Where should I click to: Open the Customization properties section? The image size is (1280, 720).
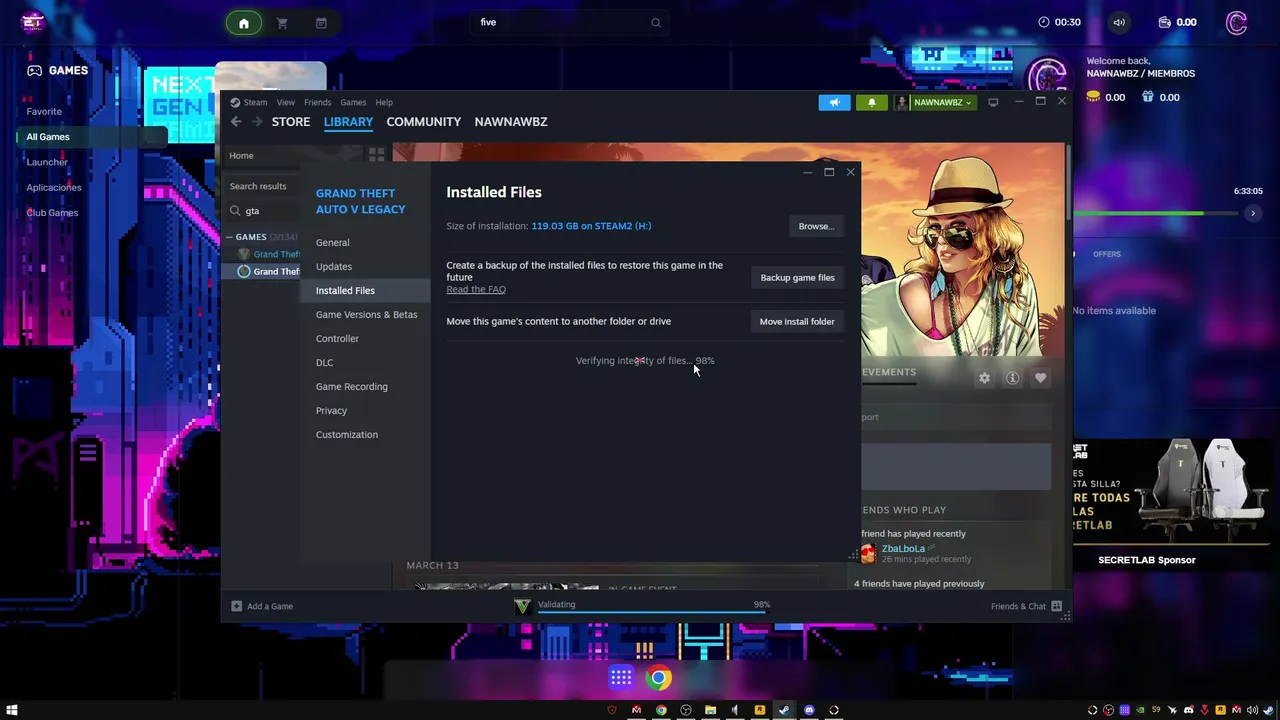[347, 434]
